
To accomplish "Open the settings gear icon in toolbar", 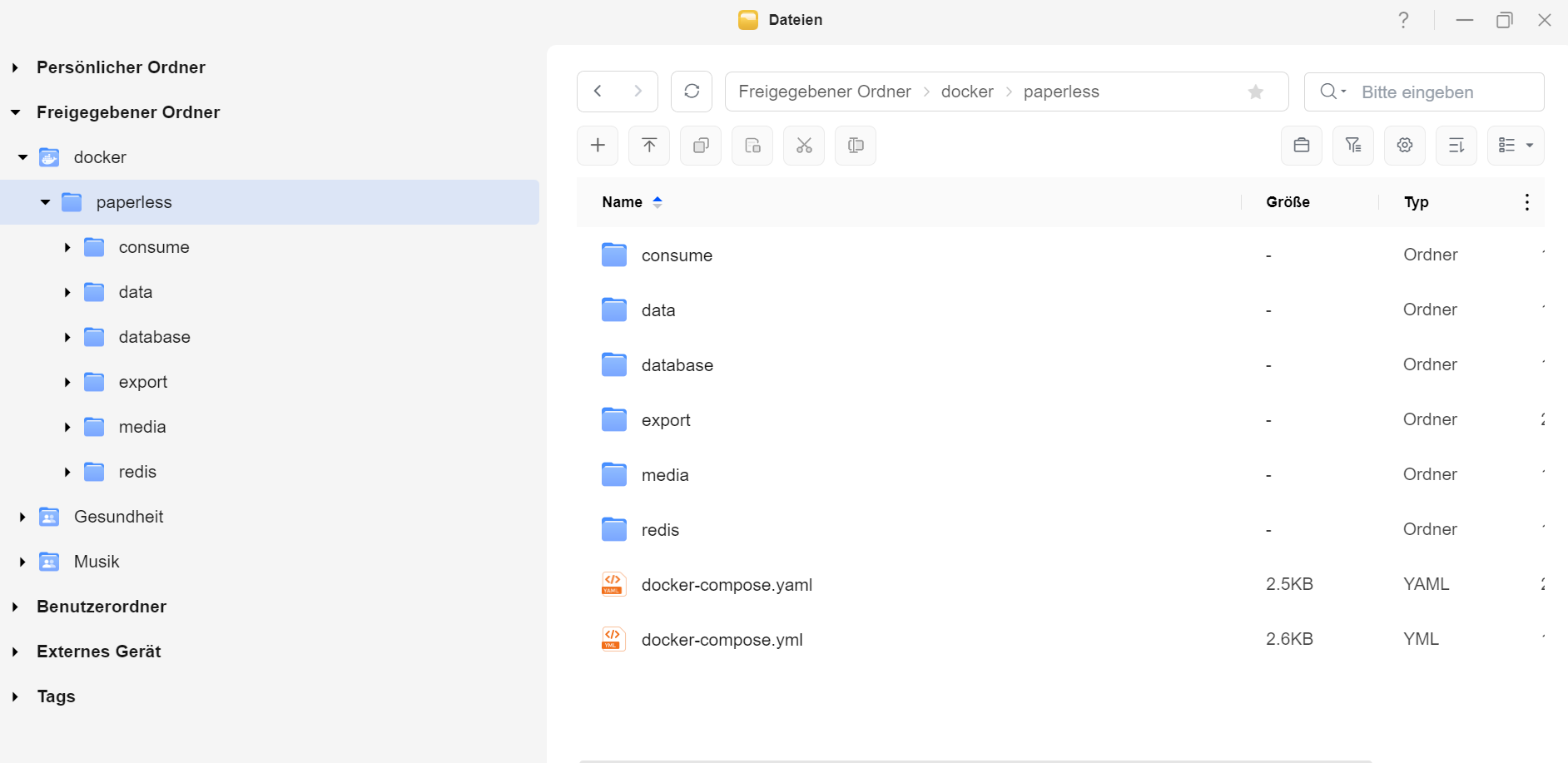I will [x=1405, y=146].
